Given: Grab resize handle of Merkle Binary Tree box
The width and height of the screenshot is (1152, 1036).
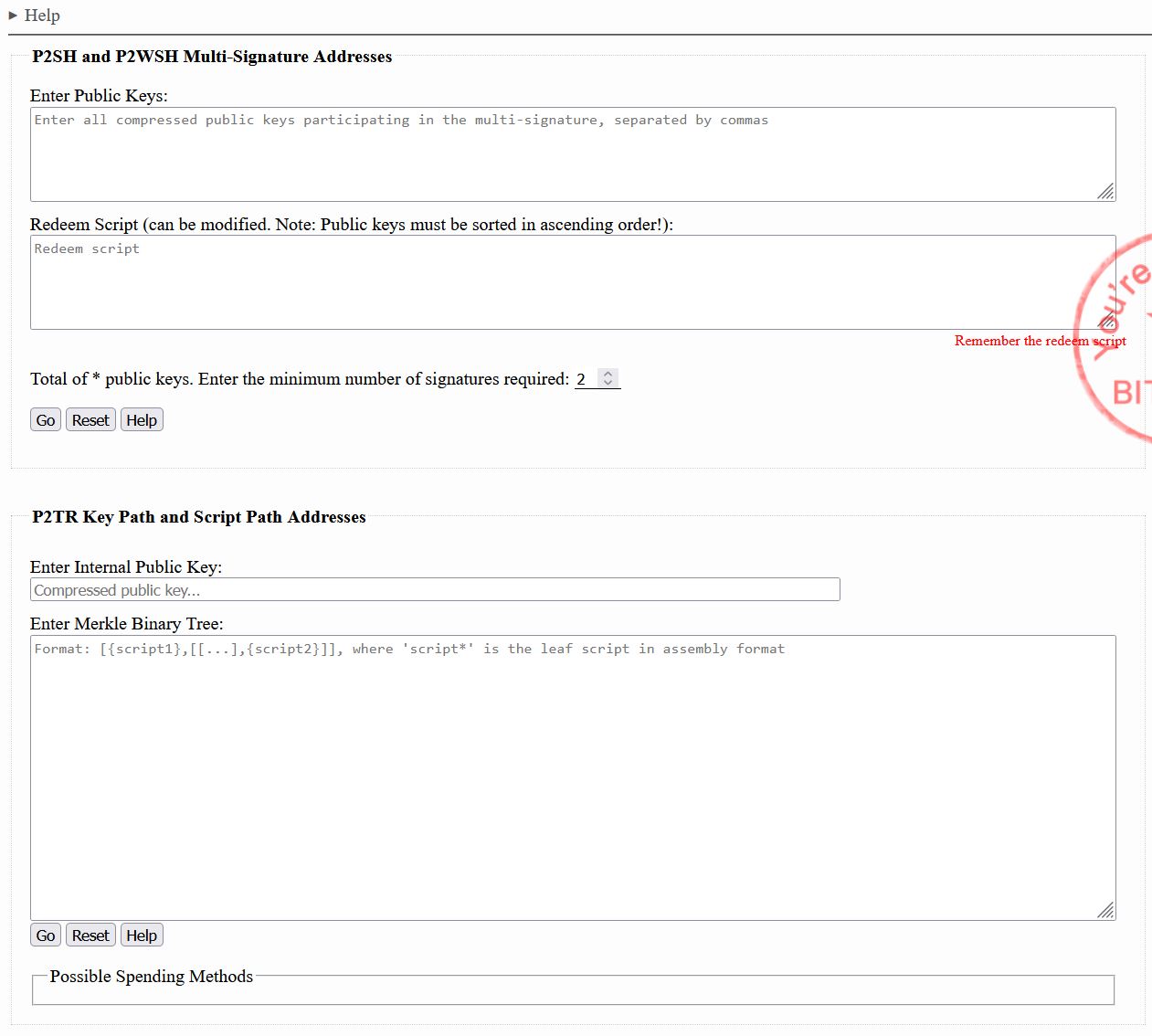Looking at the screenshot, I should [x=1105, y=910].
